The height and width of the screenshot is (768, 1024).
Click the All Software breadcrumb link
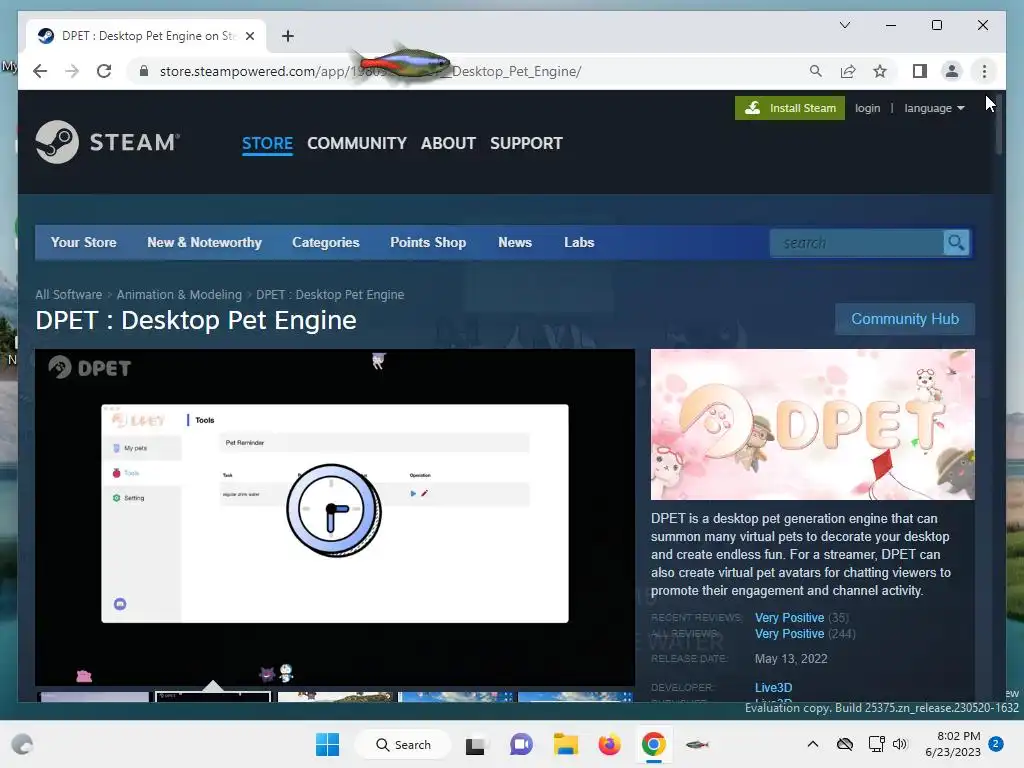click(69, 295)
